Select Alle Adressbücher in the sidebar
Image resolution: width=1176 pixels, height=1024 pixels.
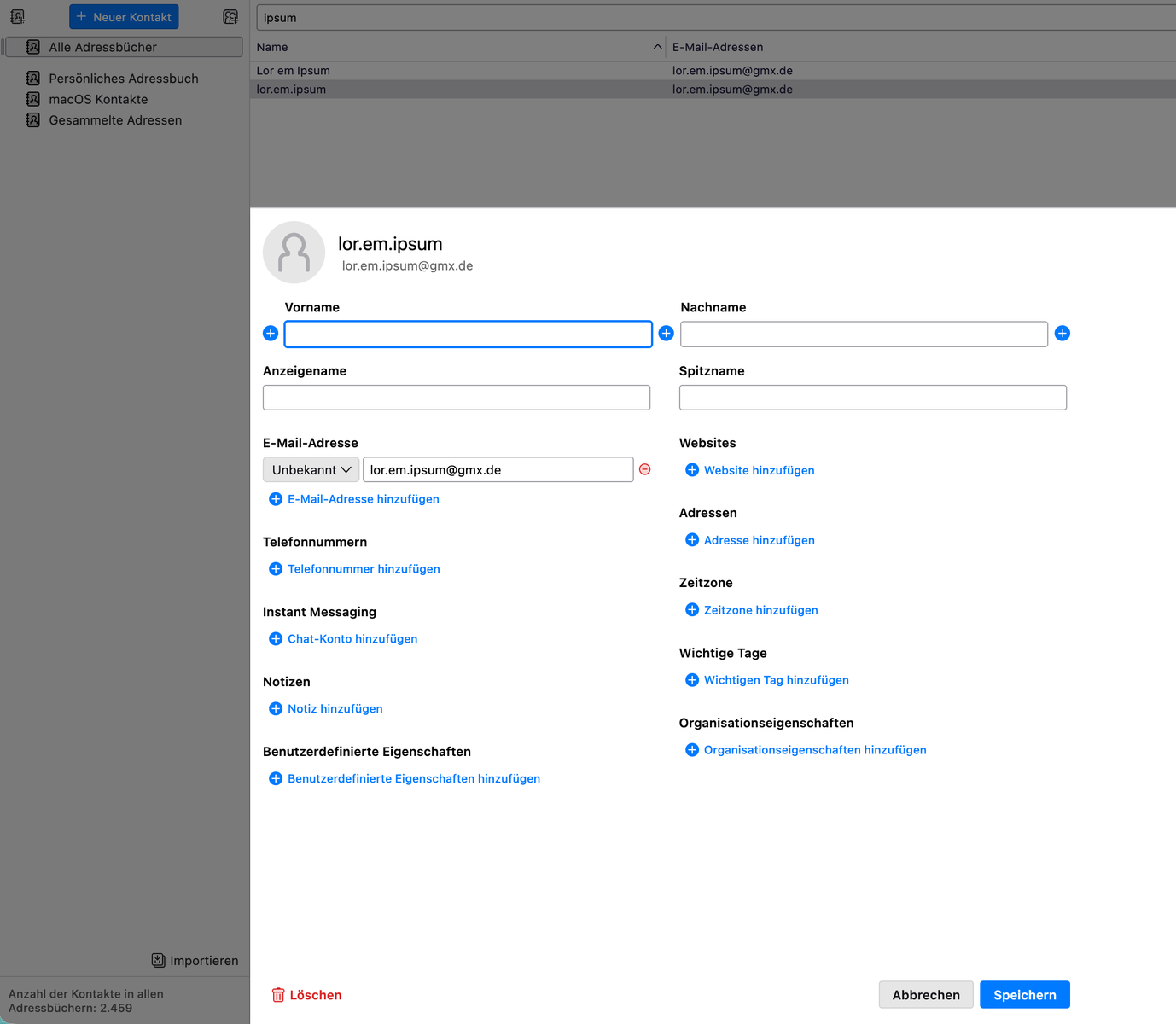[x=124, y=47]
